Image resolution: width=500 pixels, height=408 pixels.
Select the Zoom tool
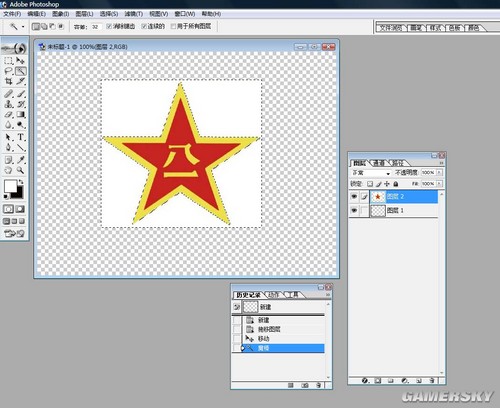(x=20, y=170)
